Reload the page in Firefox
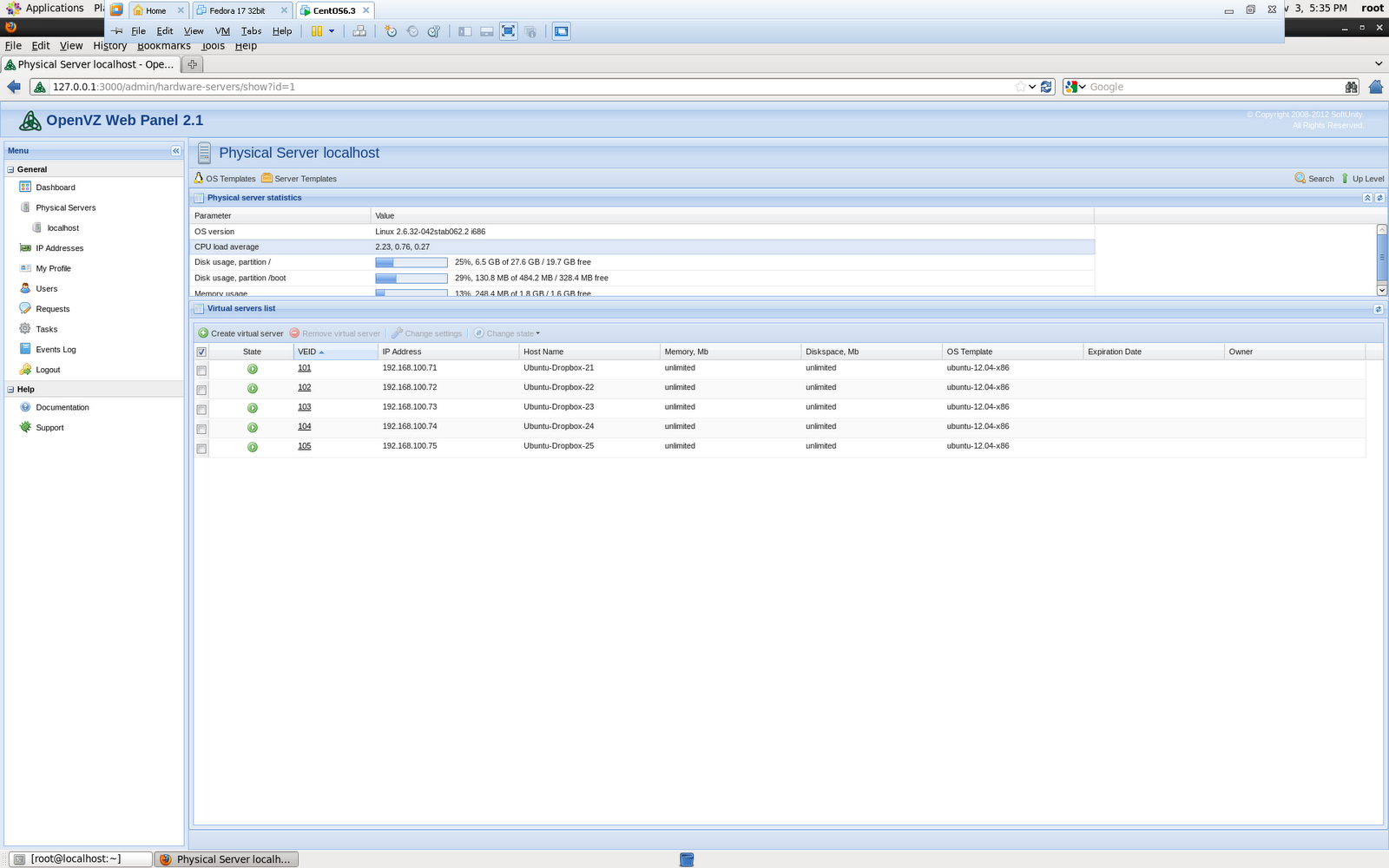This screenshot has height=868, width=1389. coord(1046,87)
